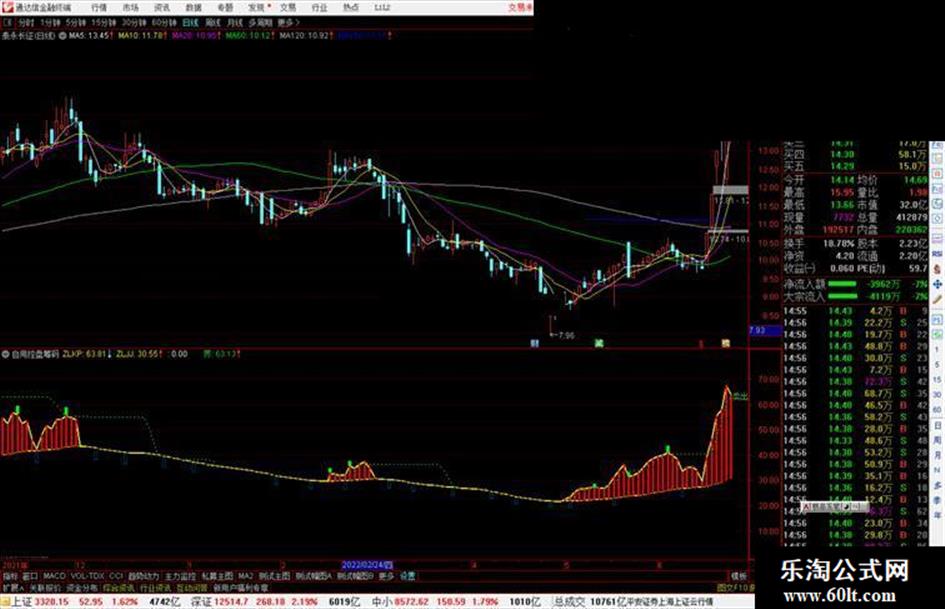Click the red 交易 button at top right
This screenshot has height=609, width=945.
519,8
